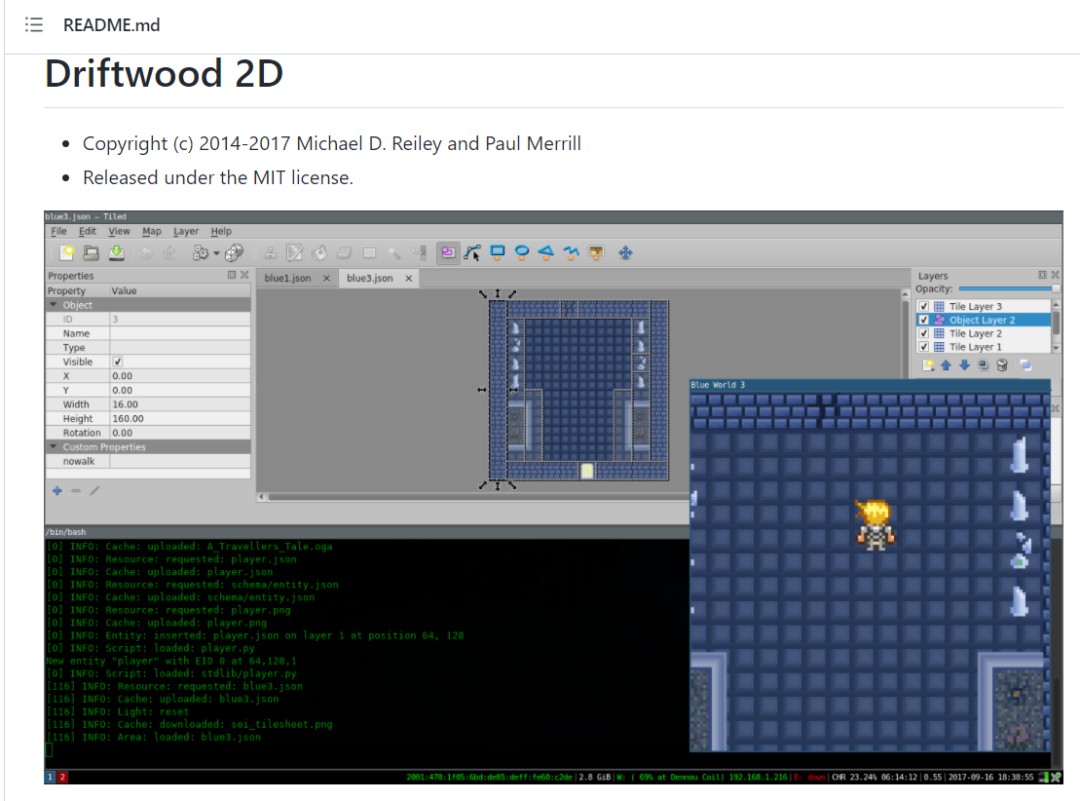Click the Random Mode dice icon

[x=234, y=253]
